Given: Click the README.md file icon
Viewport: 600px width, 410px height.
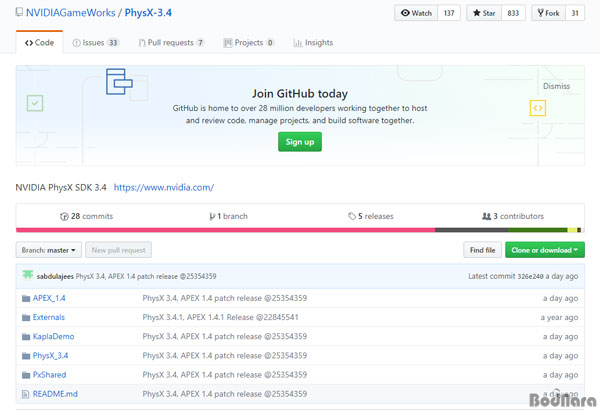Looking at the screenshot, I should [x=25, y=394].
